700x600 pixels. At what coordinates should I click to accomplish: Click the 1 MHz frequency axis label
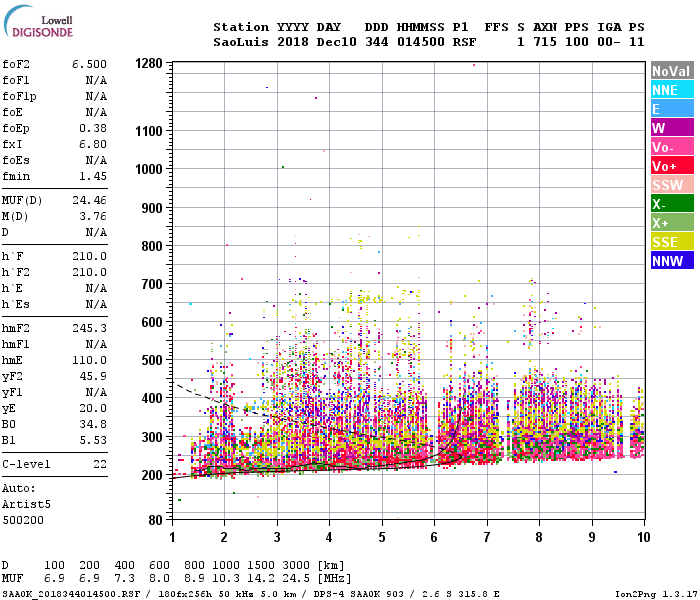pos(172,537)
